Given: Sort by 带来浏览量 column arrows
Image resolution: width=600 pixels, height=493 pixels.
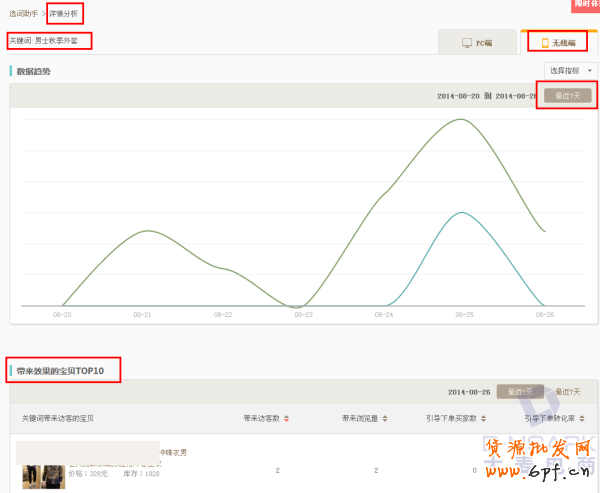Looking at the screenshot, I should (x=386, y=418).
